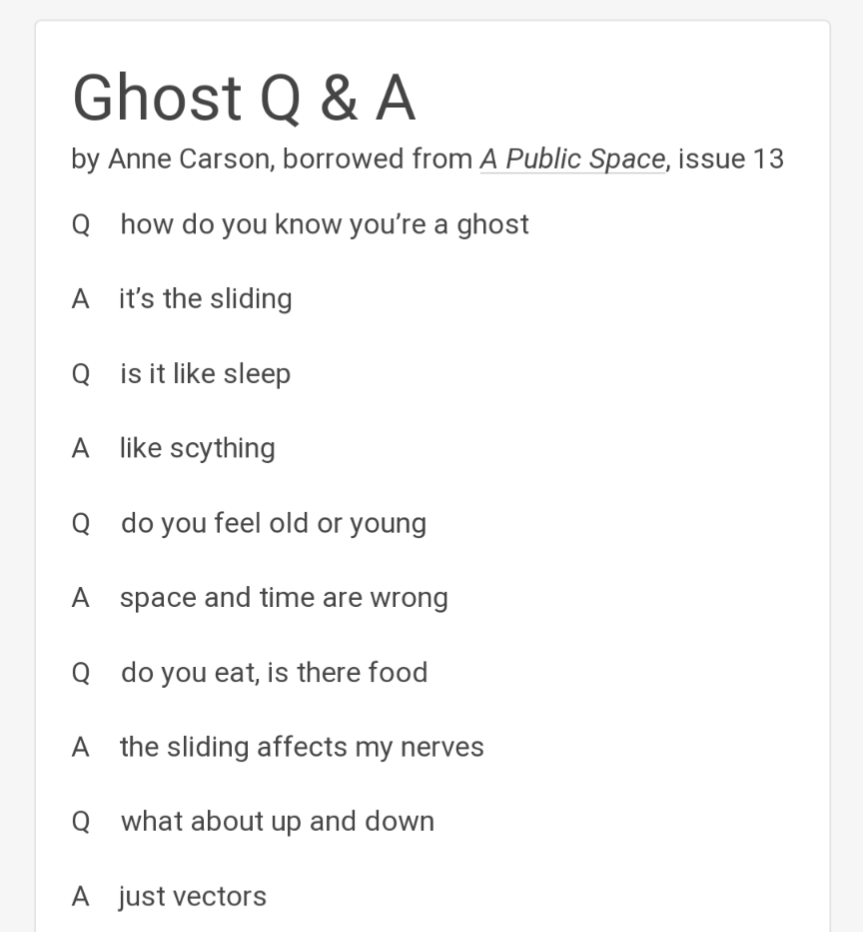The image size is (863, 932).
Task: Click the answer "space and time are wrong"
Action: click(283, 598)
